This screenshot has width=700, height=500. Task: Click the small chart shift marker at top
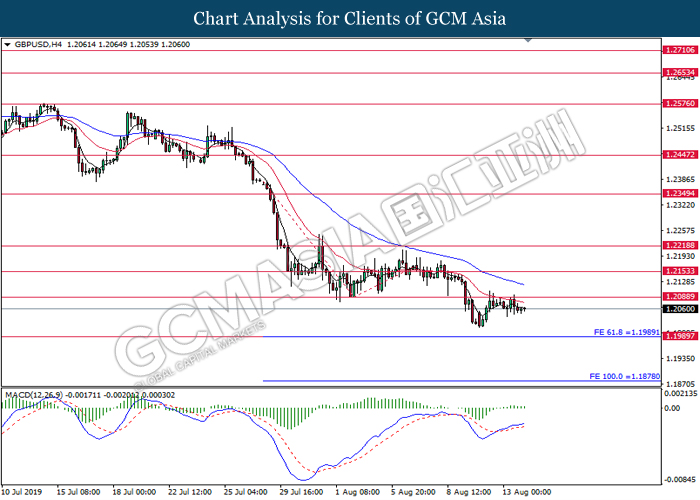[528, 40]
